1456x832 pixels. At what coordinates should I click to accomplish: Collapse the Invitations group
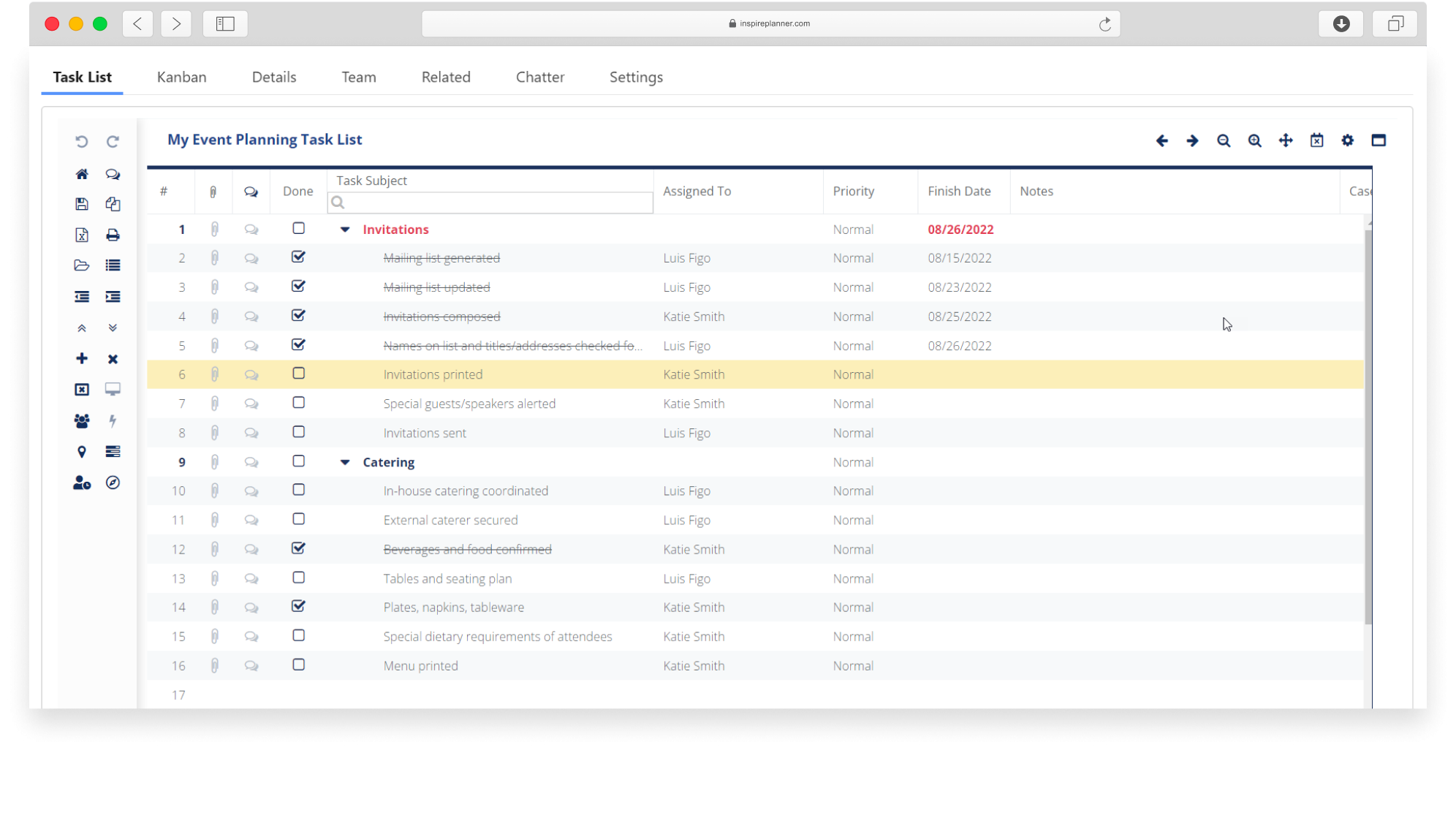point(344,229)
